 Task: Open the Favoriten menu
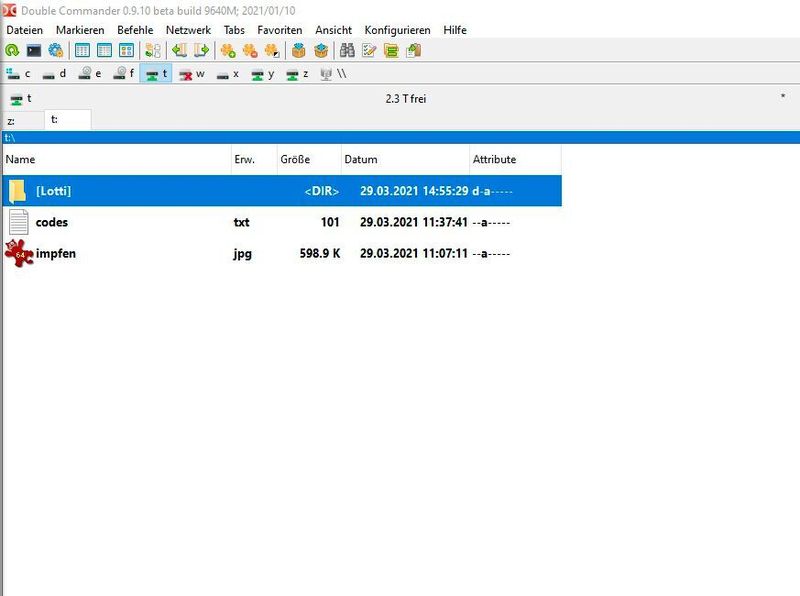click(x=280, y=30)
